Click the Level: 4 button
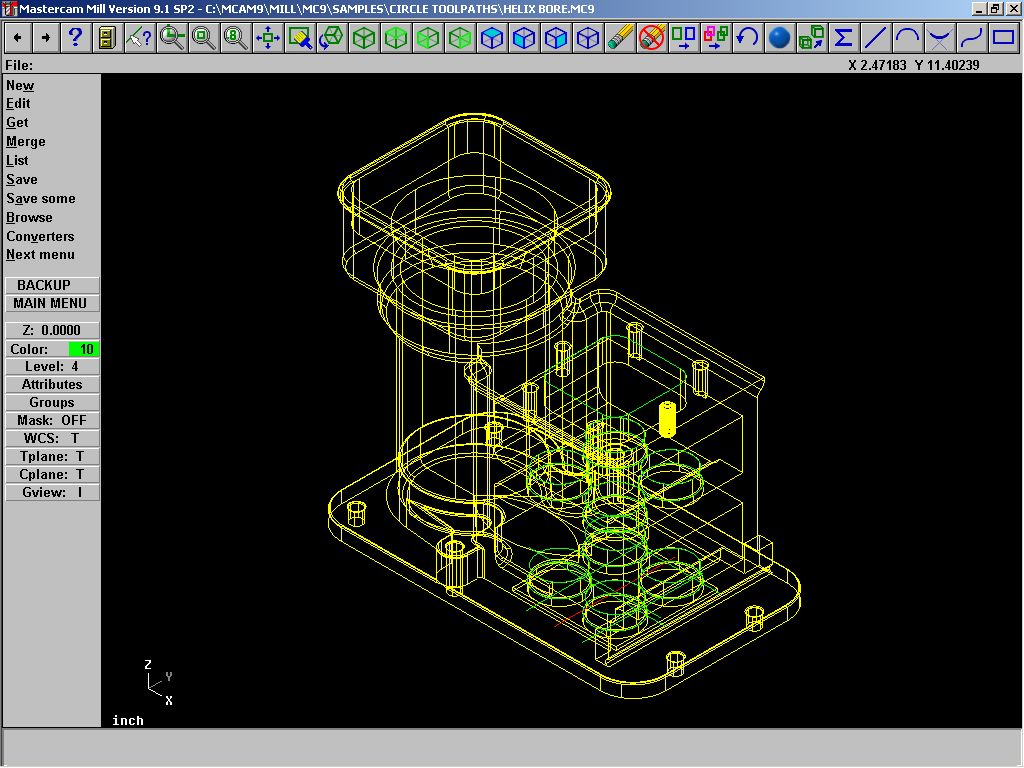1024x768 pixels. point(52,366)
